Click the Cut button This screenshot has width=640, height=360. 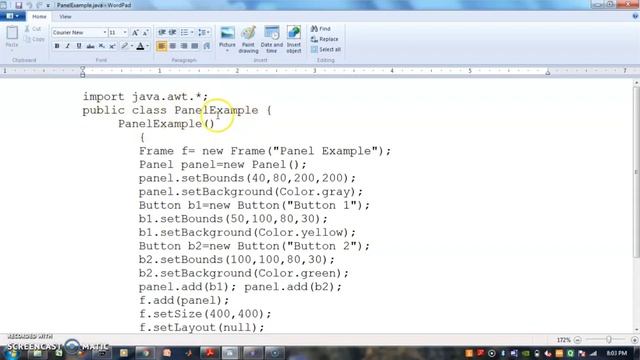pos(33,29)
